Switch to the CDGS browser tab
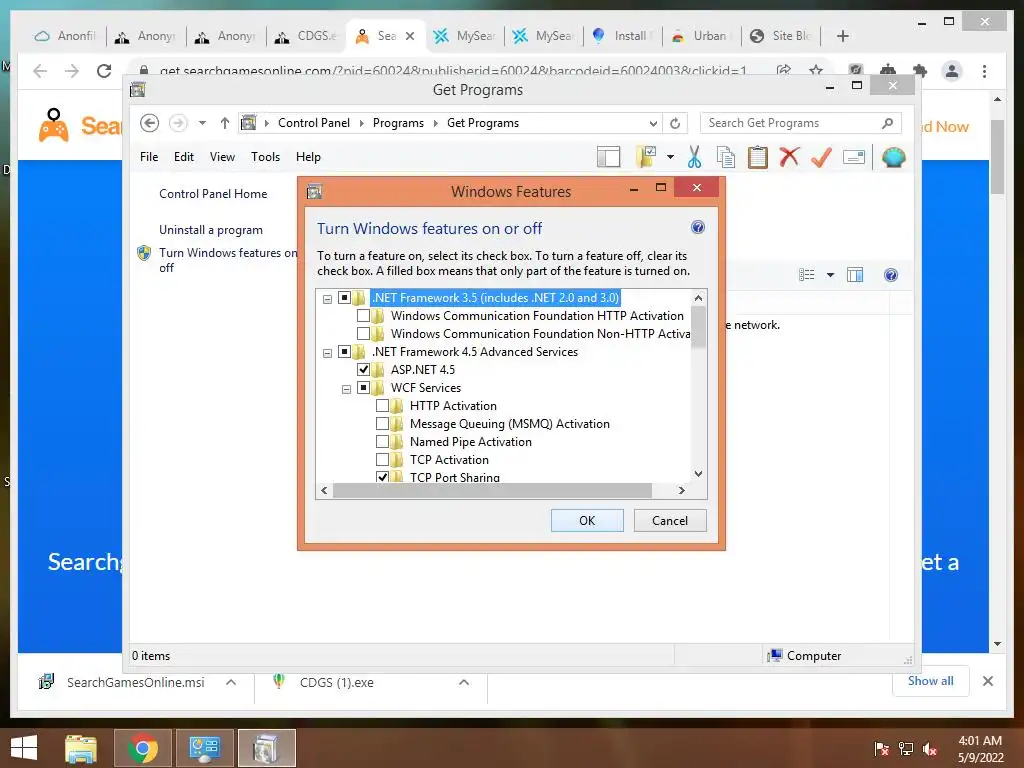This screenshot has width=1024, height=768. pyautogui.click(x=308, y=36)
